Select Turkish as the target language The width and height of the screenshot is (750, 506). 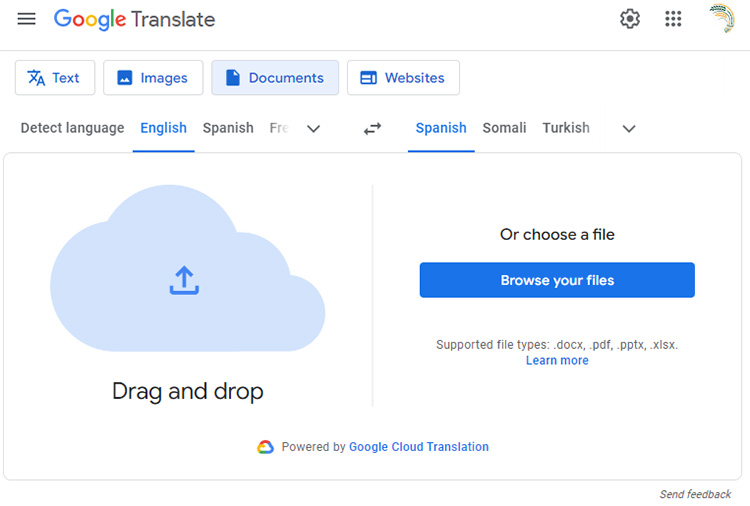click(x=566, y=128)
